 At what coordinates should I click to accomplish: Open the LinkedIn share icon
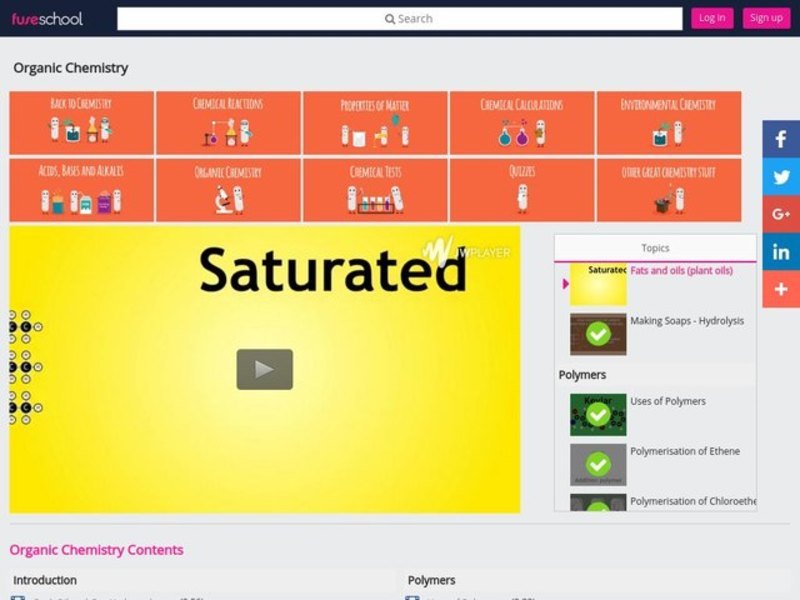[781, 251]
